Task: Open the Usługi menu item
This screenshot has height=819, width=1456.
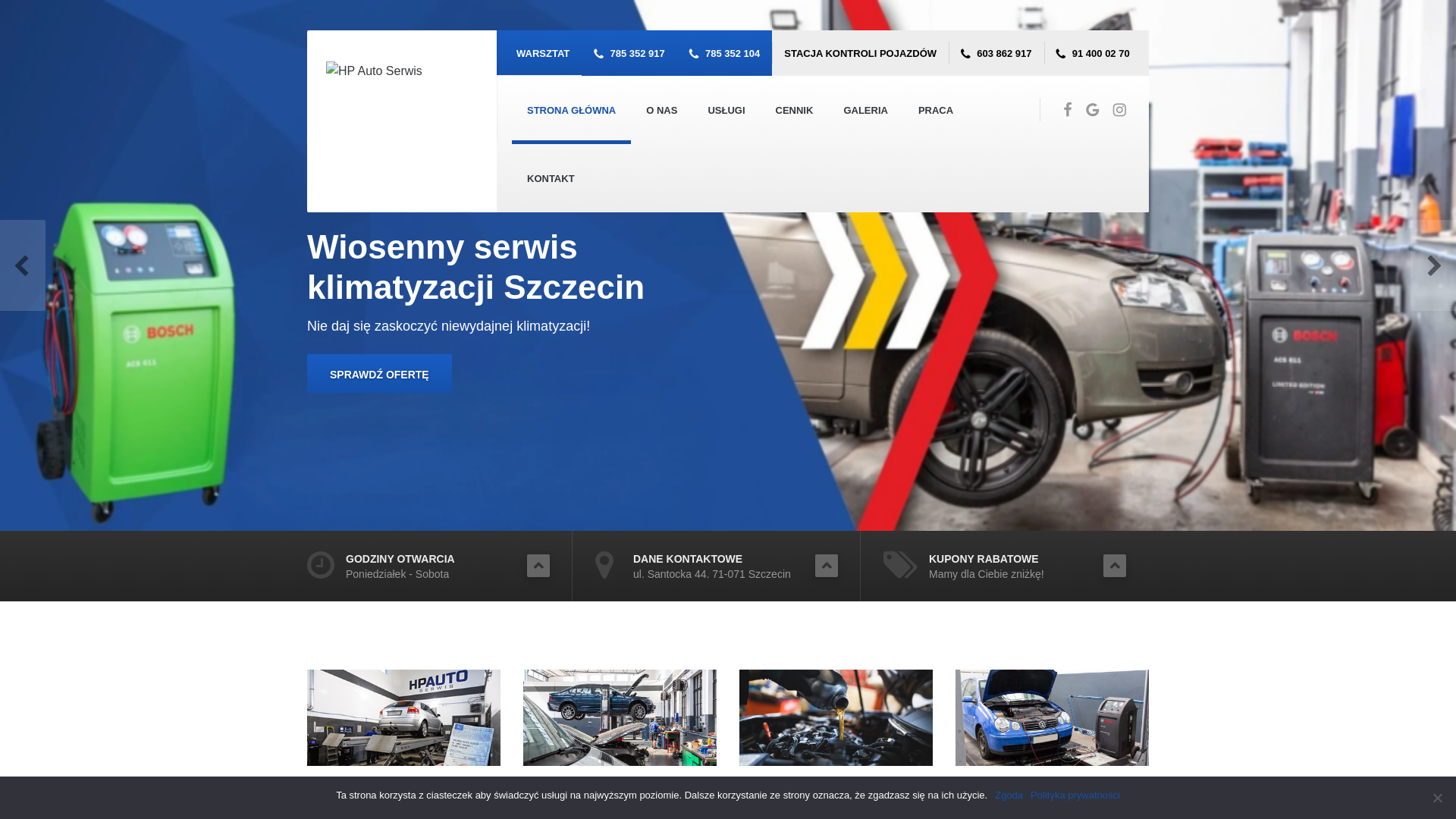Action: coord(726,111)
